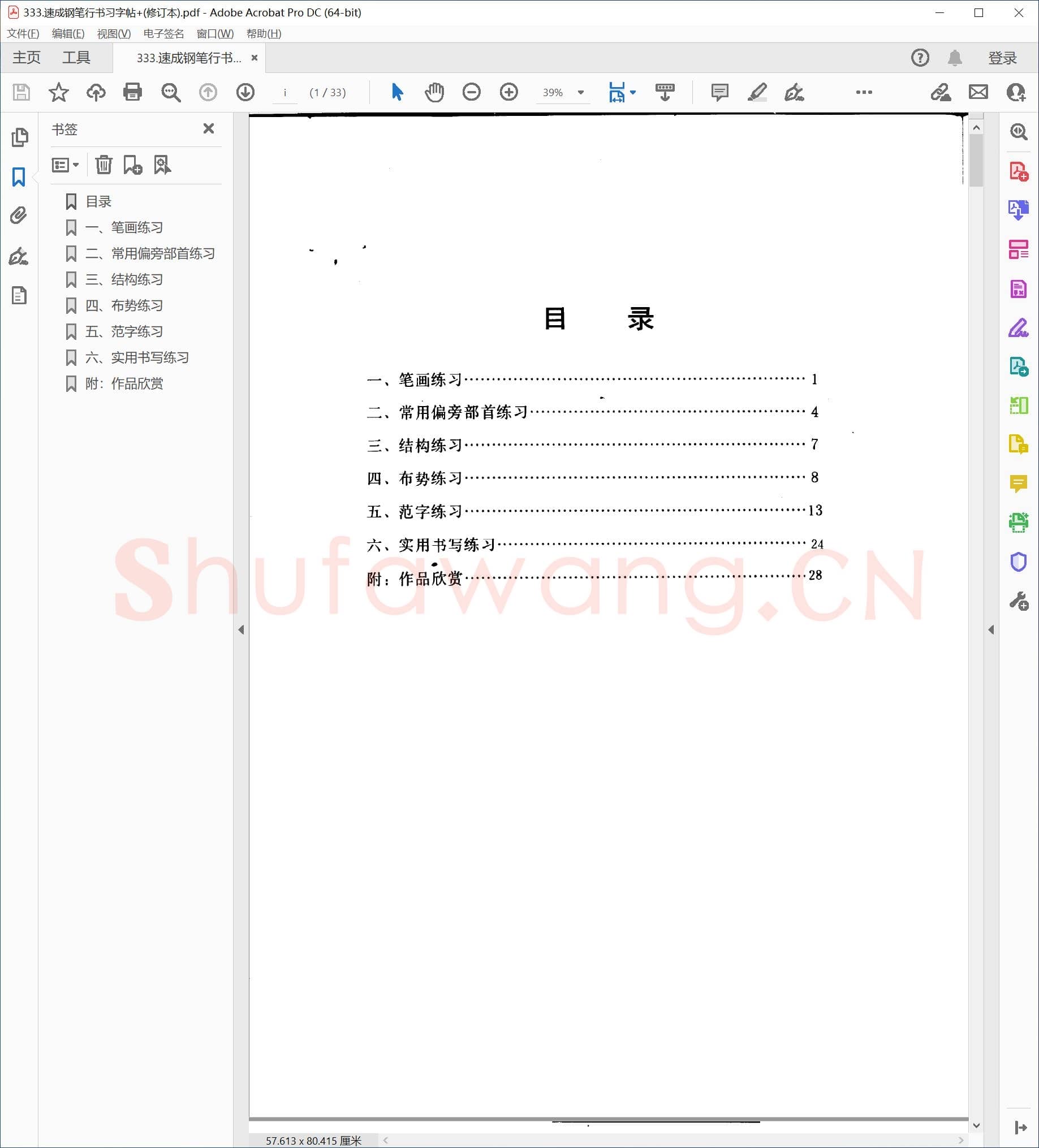Delete the selected bookmark
Image resolution: width=1039 pixels, height=1148 pixels.
(103, 165)
